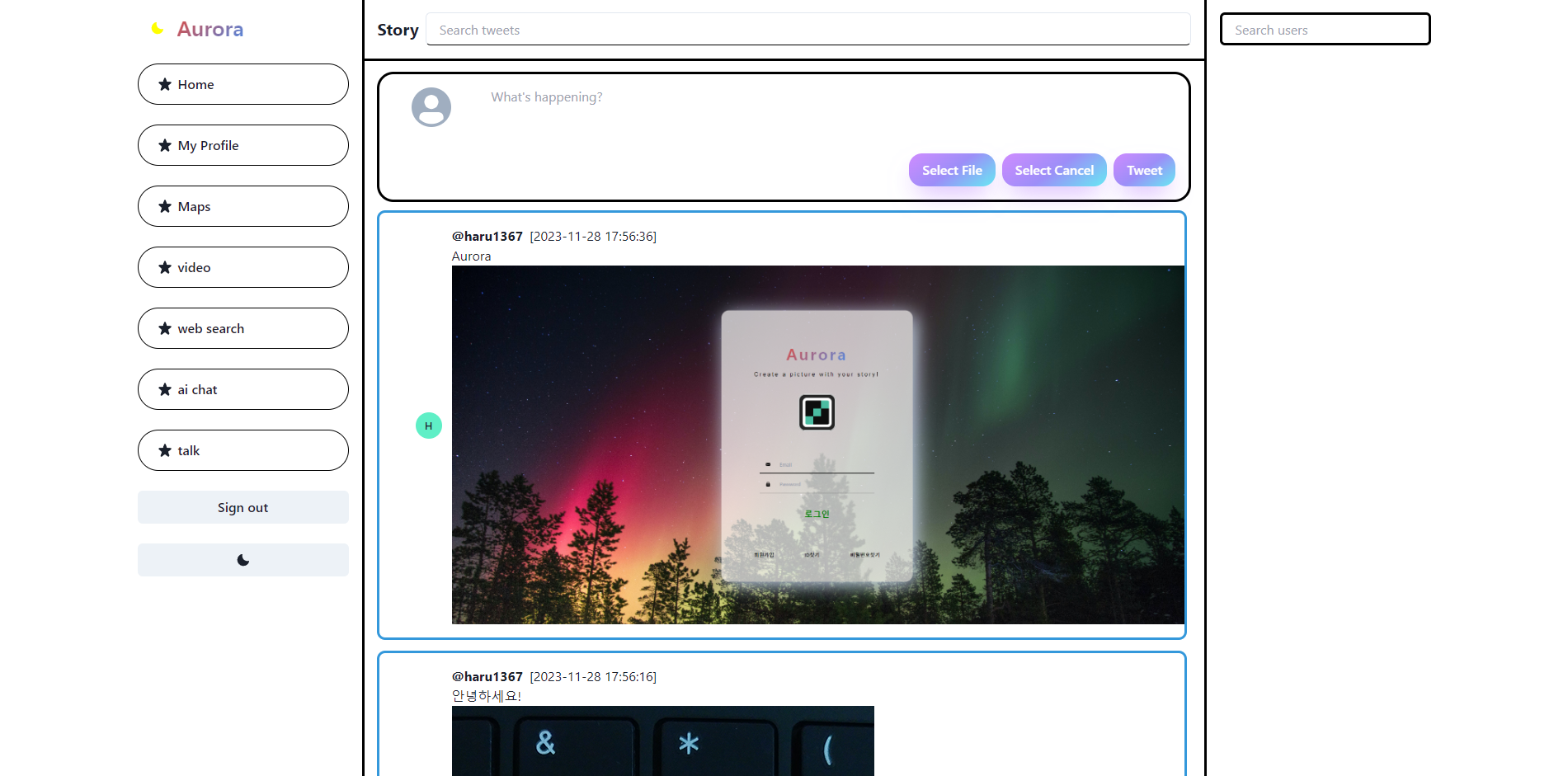Click timestamp [2023-11-28 17:56:16]
Screen dimensions: 1568x776
click(x=593, y=676)
